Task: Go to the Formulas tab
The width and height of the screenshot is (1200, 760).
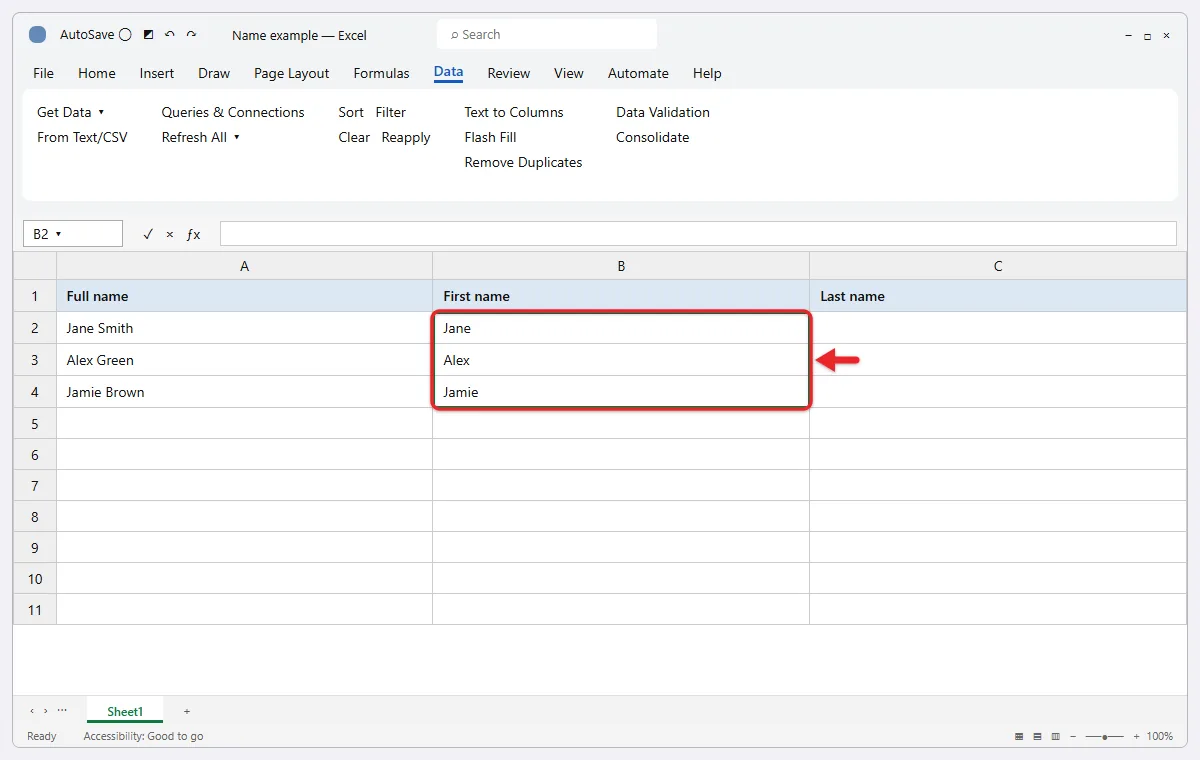Action: click(381, 73)
